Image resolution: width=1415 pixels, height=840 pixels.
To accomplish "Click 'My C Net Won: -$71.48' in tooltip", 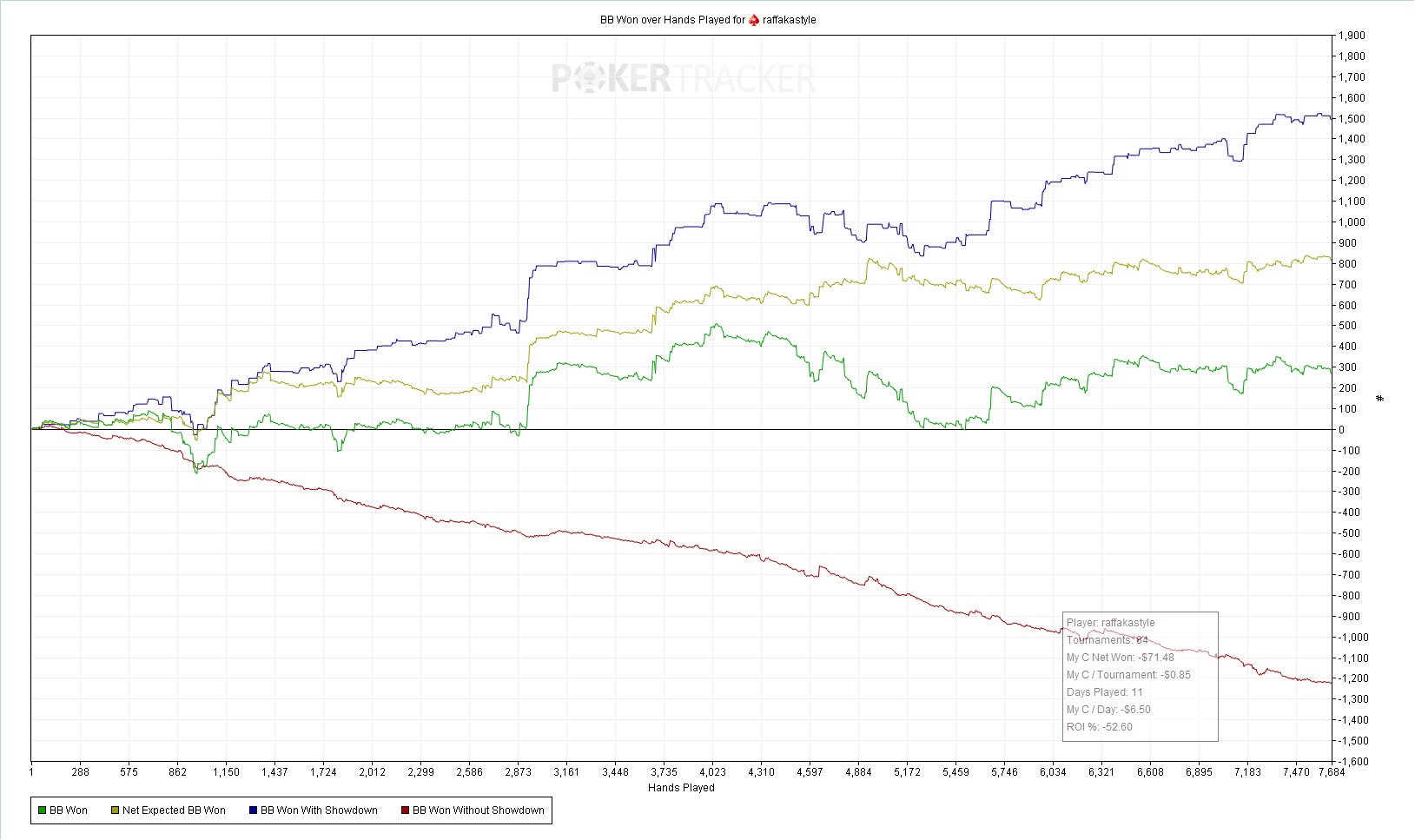I will [x=1121, y=658].
